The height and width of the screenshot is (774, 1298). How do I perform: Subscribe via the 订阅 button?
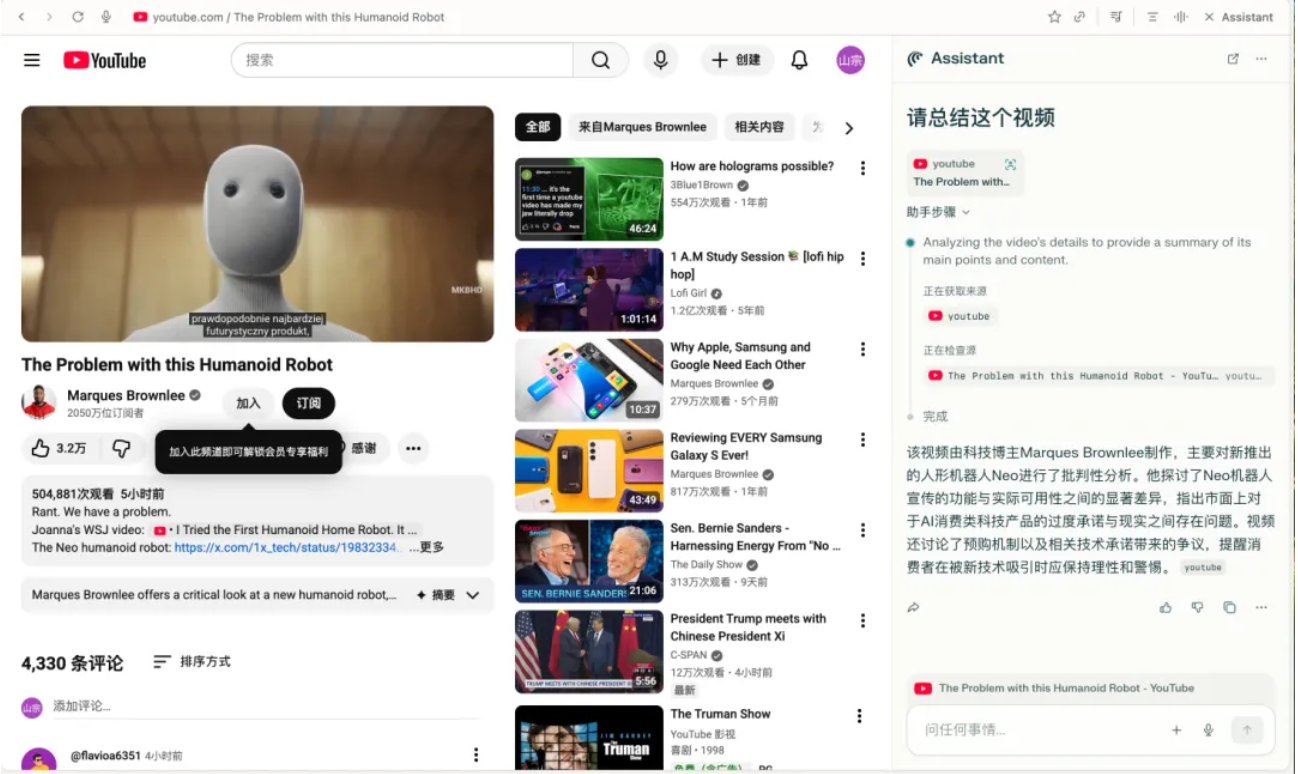[x=308, y=403]
